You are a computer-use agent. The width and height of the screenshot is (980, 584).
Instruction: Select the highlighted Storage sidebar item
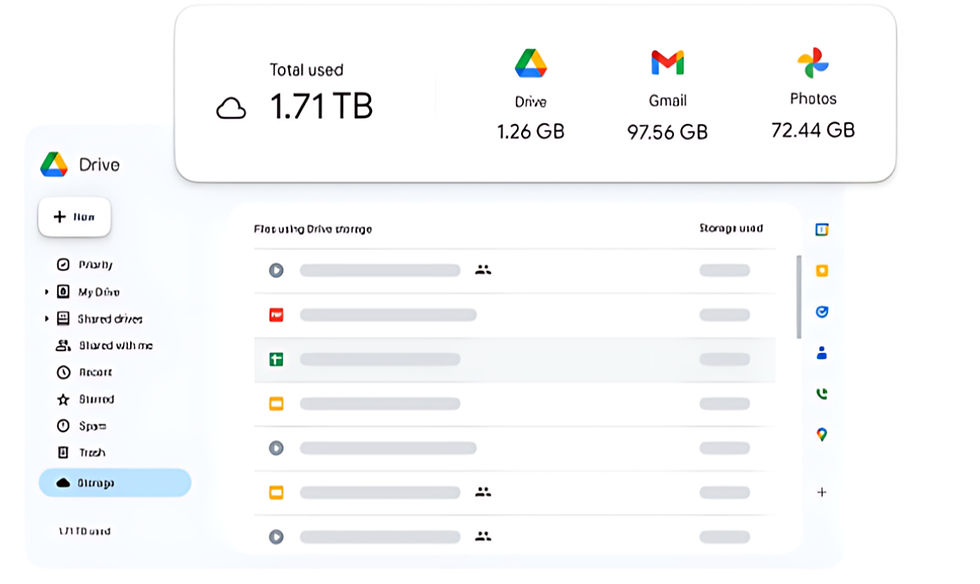coord(114,483)
